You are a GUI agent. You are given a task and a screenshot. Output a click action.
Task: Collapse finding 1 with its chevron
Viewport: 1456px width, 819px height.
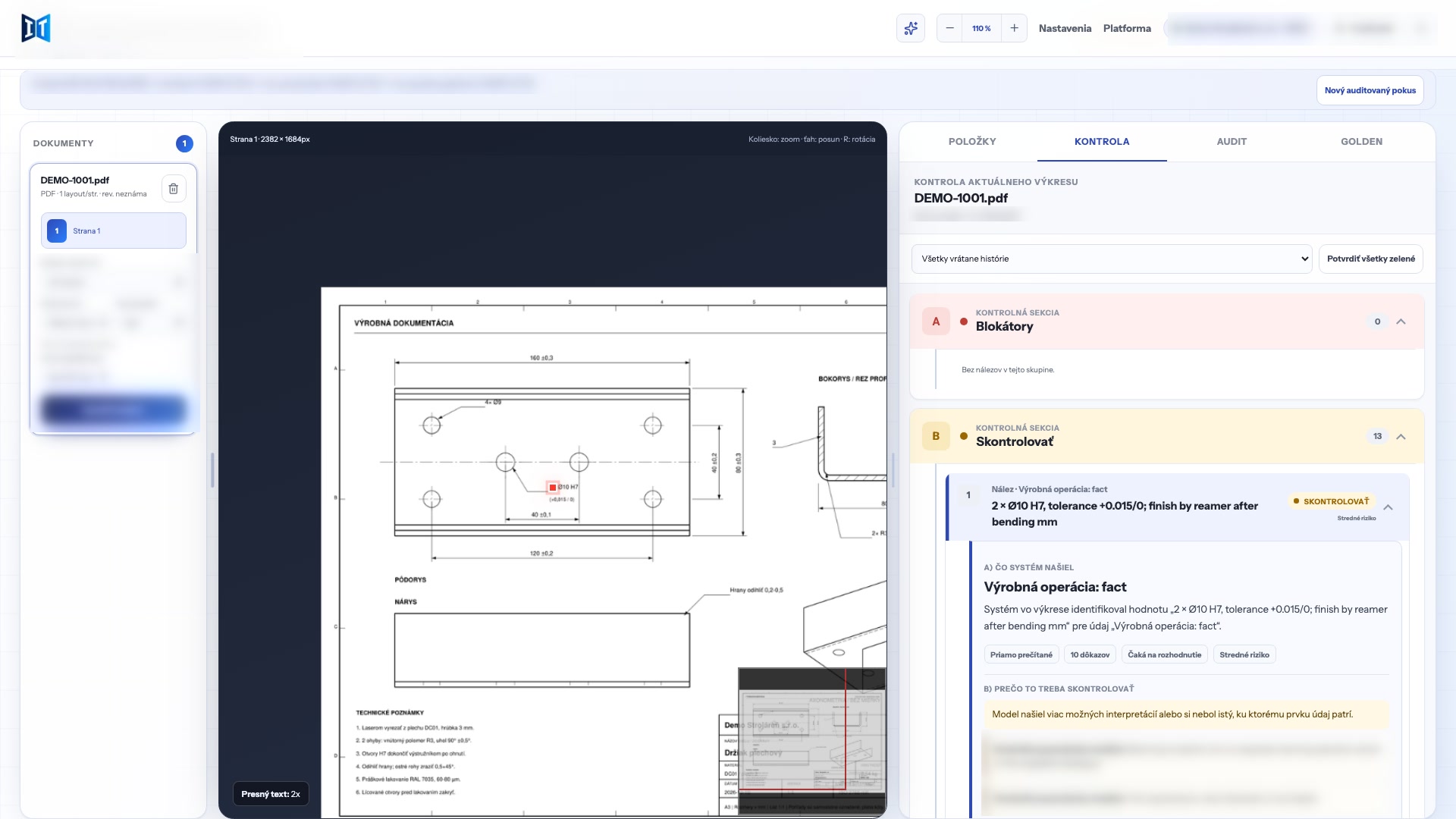pos(1388,507)
